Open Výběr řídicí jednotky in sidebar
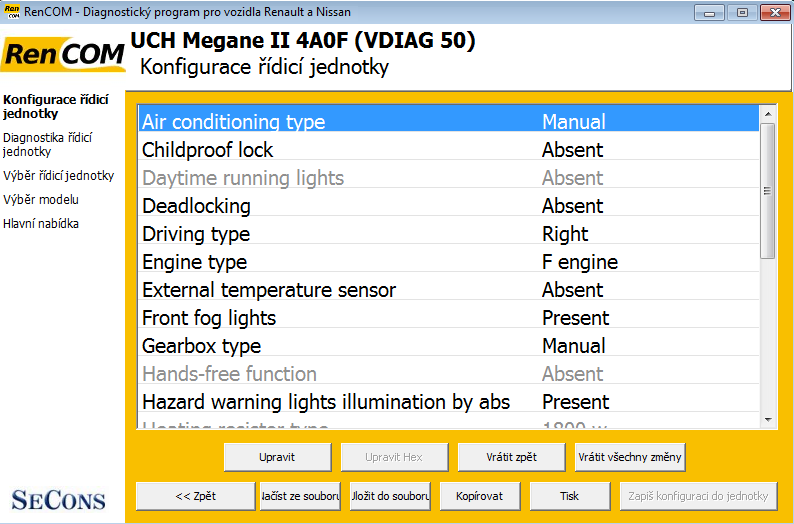The image size is (794, 524). [58, 176]
